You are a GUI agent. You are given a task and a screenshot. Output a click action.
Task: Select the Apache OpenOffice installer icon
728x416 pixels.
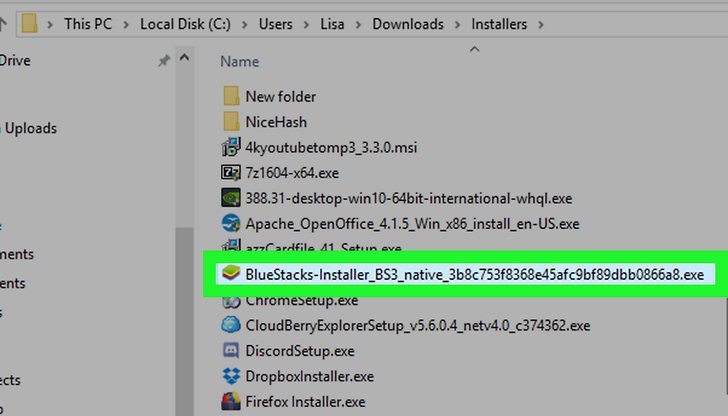231,223
